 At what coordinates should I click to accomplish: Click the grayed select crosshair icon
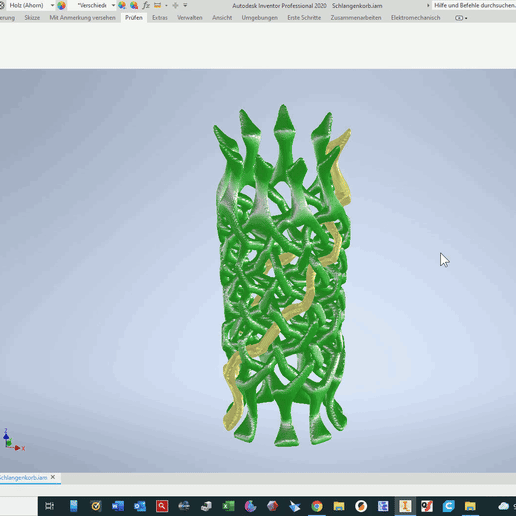point(175,5)
